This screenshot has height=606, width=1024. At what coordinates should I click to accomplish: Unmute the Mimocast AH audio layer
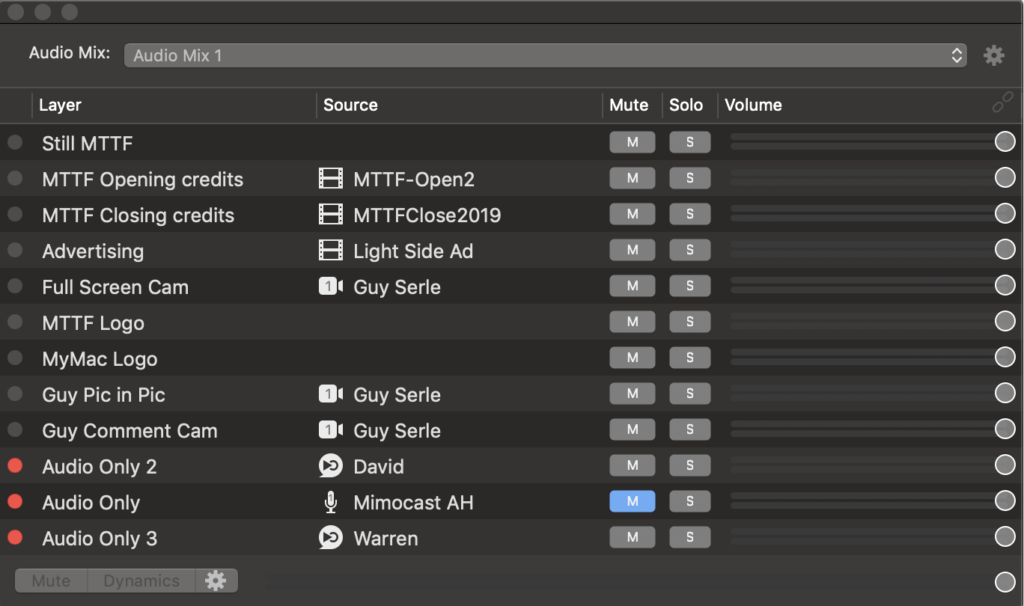[x=632, y=502]
